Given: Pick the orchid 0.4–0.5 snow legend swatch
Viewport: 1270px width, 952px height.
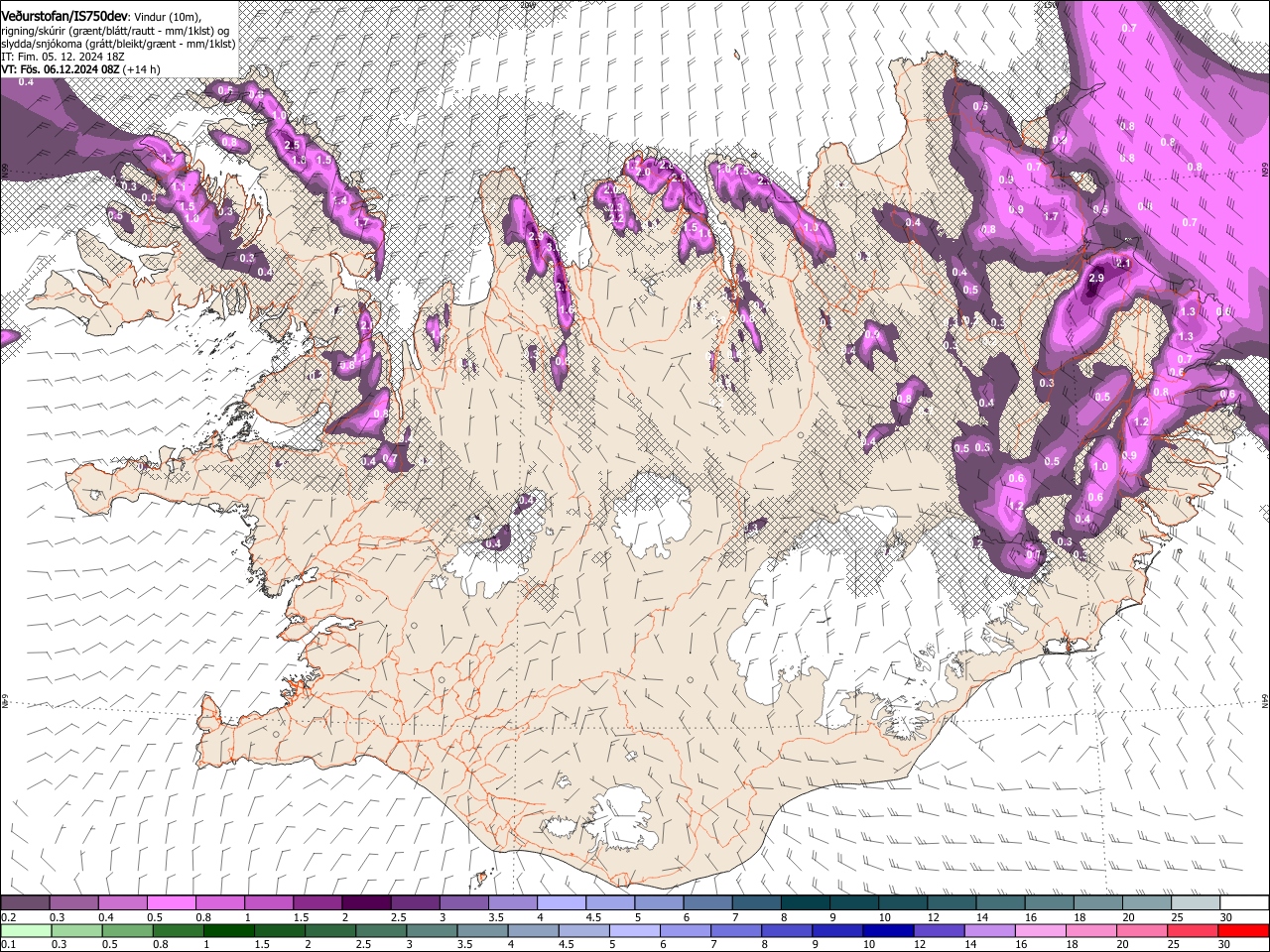Looking at the screenshot, I should (x=123, y=902).
